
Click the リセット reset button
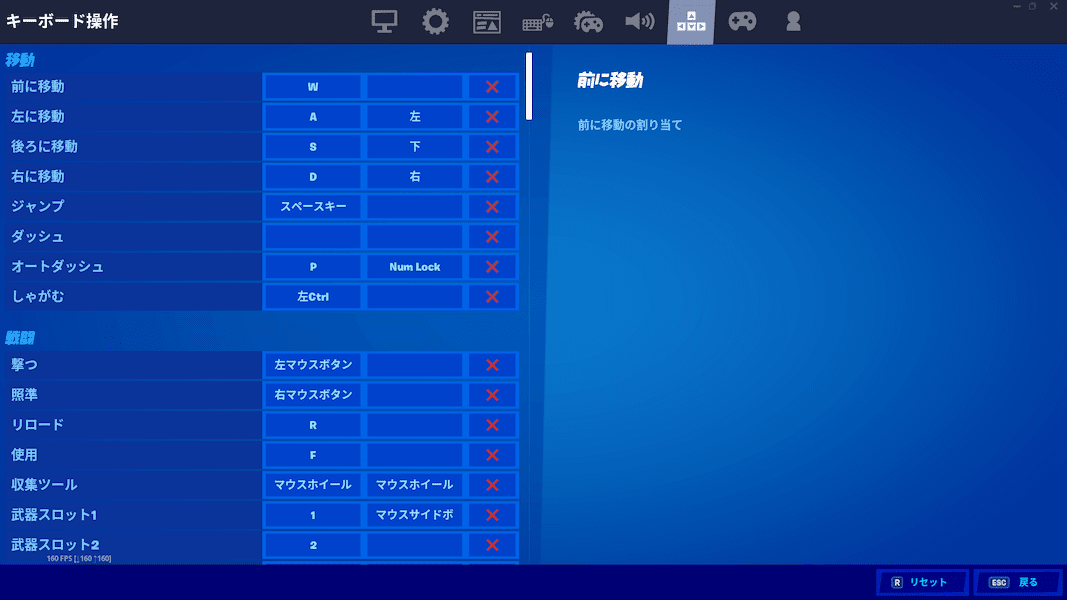922,582
